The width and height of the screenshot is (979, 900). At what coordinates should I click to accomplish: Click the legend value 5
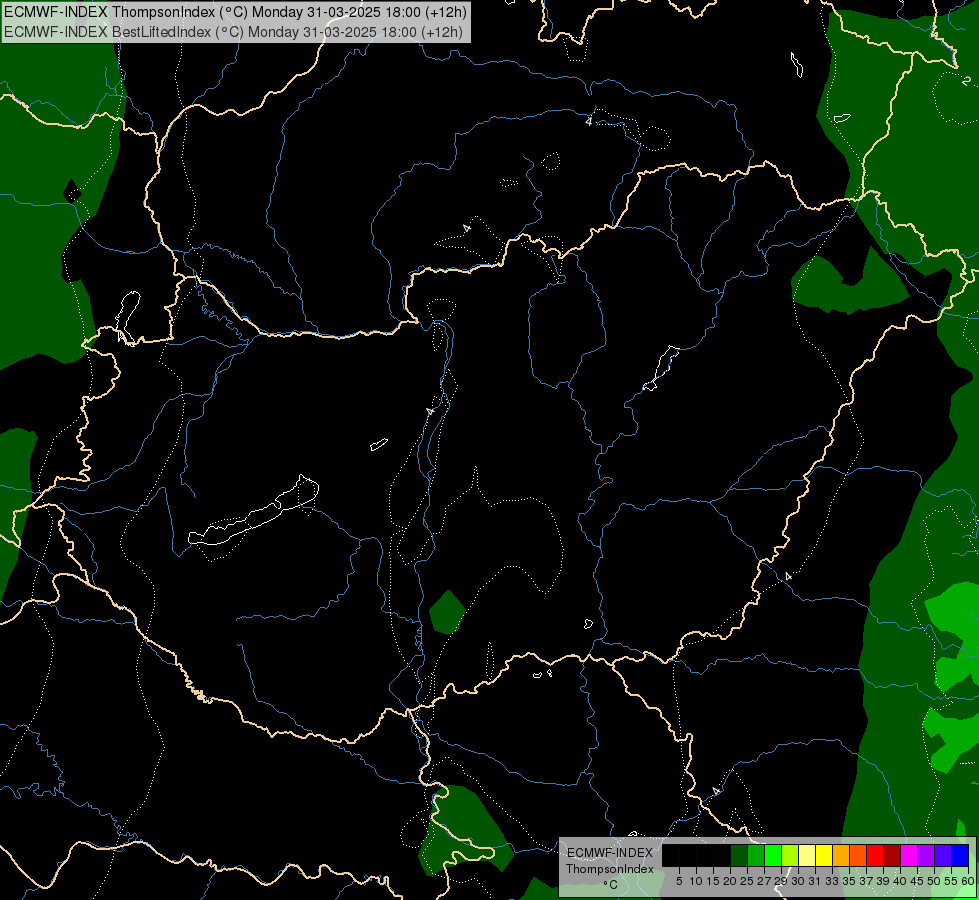click(x=679, y=881)
